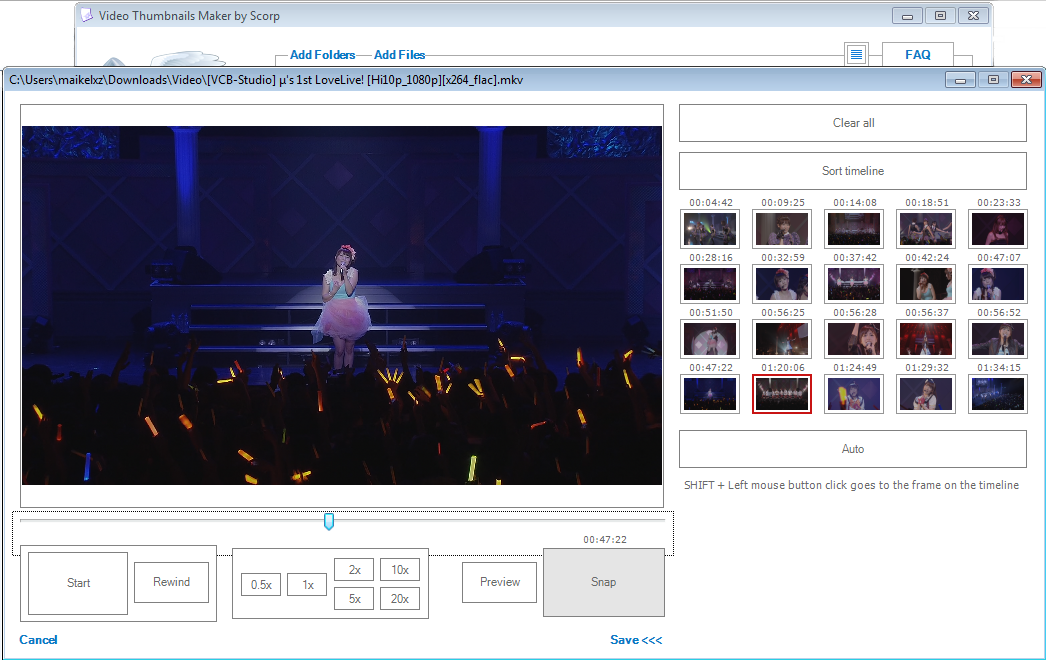Set playback speed to 1x
Screen dimensions: 1046x660
click(307, 585)
